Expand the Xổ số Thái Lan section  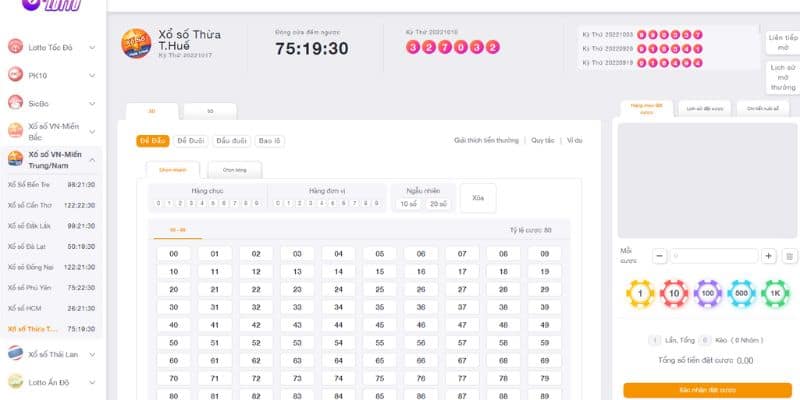(x=92, y=354)
